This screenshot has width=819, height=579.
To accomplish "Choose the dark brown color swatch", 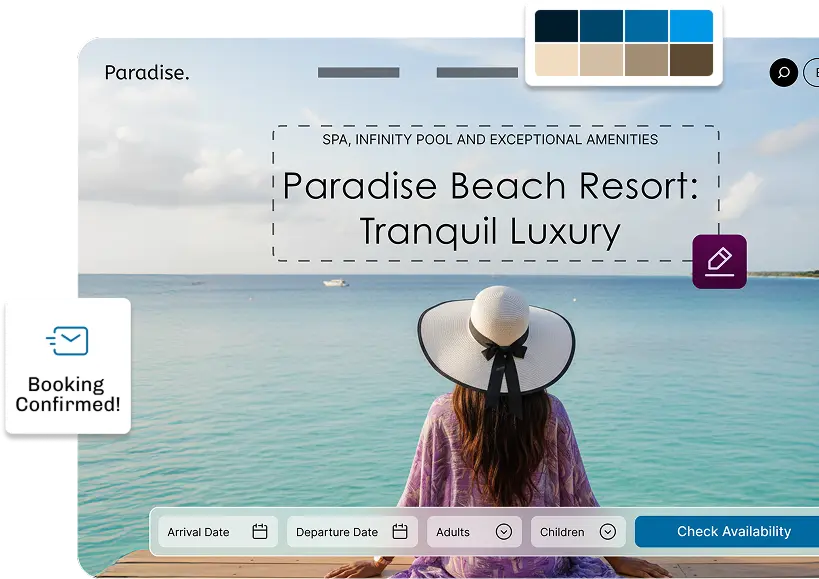I will [691, 60].
